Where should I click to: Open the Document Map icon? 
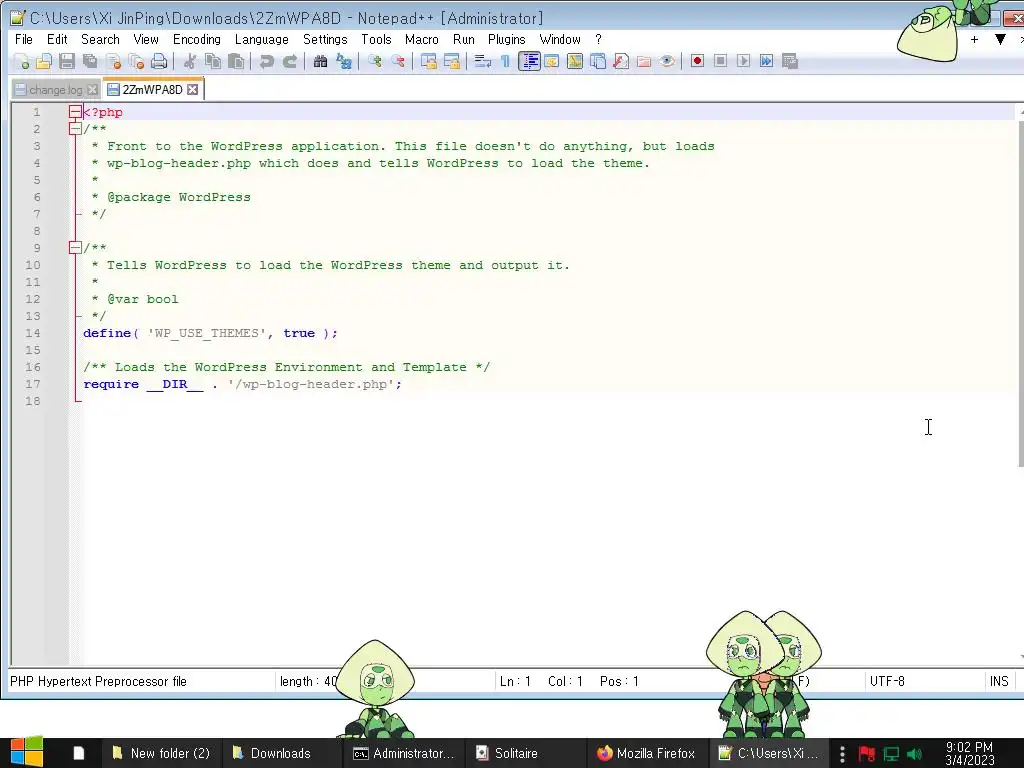575,61
